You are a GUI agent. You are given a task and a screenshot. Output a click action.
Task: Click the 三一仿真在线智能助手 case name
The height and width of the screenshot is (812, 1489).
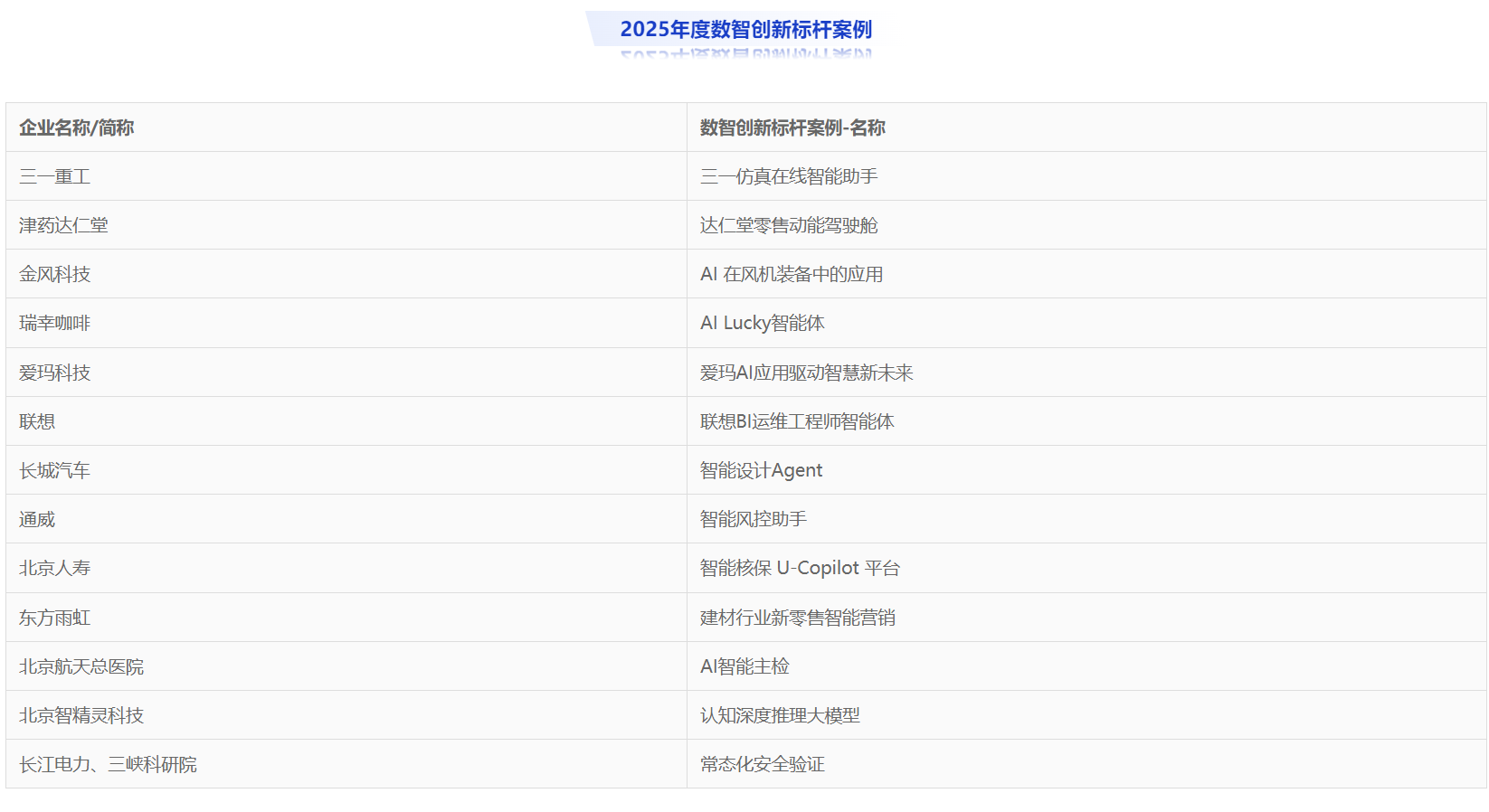coord(789,177)
